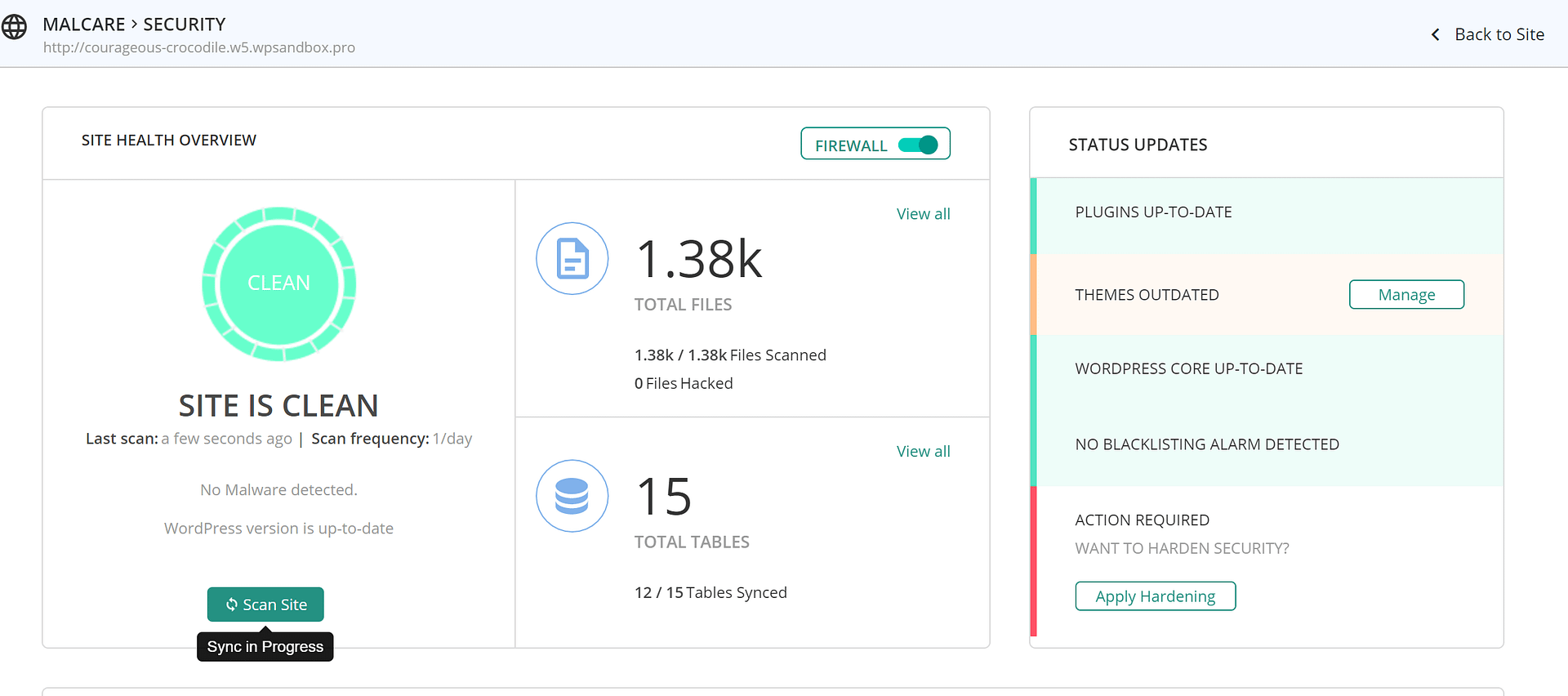View all files link
The height and width of the screenshot is (696, 1568).
tap(923, 214)
